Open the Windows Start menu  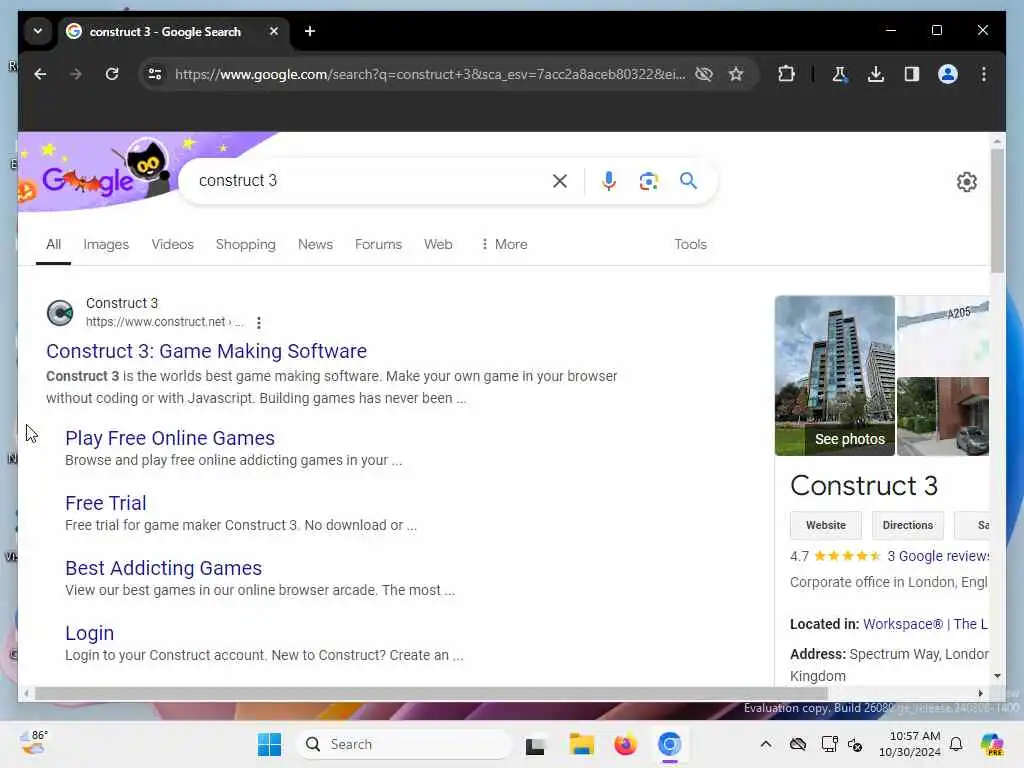pyautogui.click(x=269, y=744)
